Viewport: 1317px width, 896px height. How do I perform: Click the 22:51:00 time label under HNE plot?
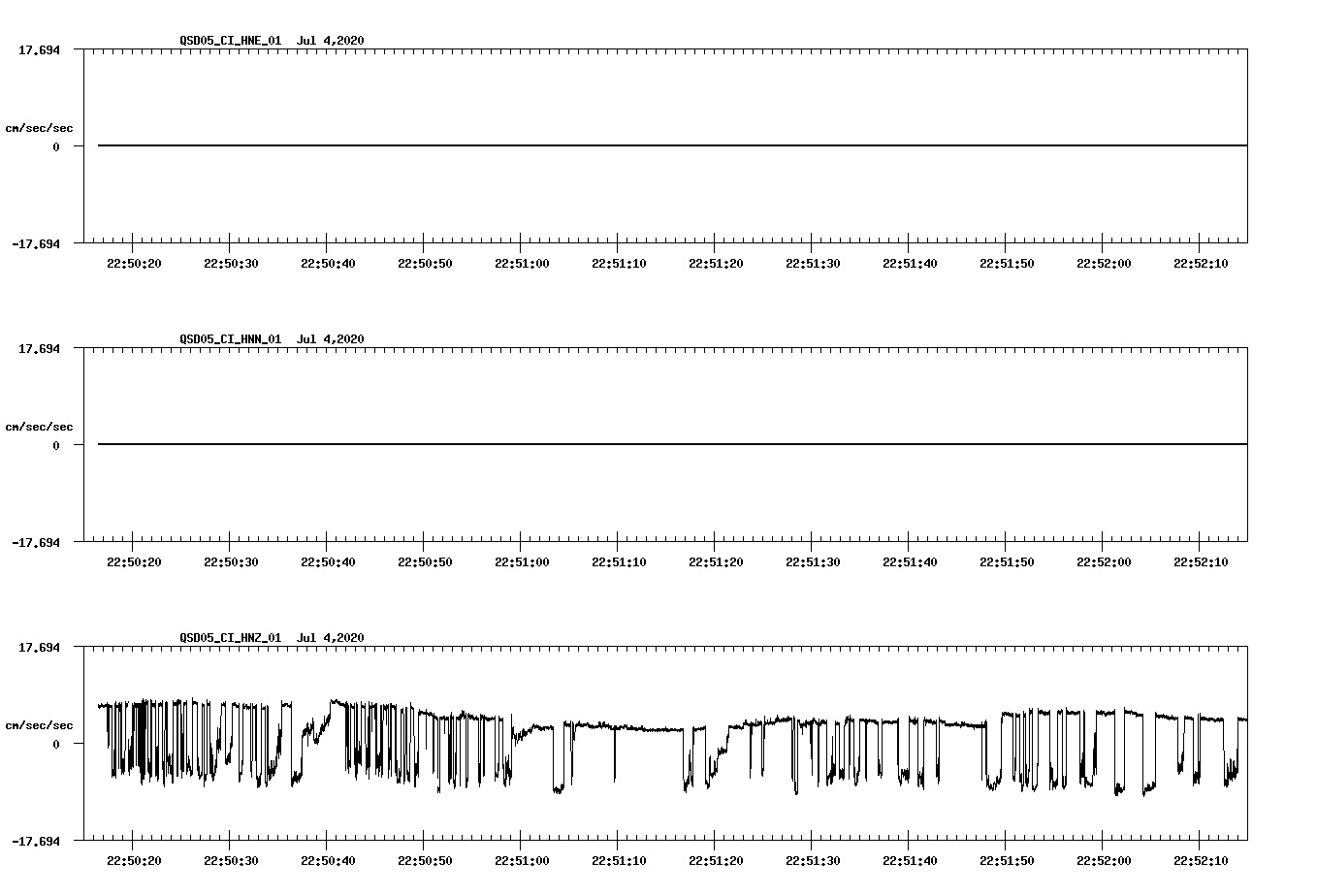[522, 264]
